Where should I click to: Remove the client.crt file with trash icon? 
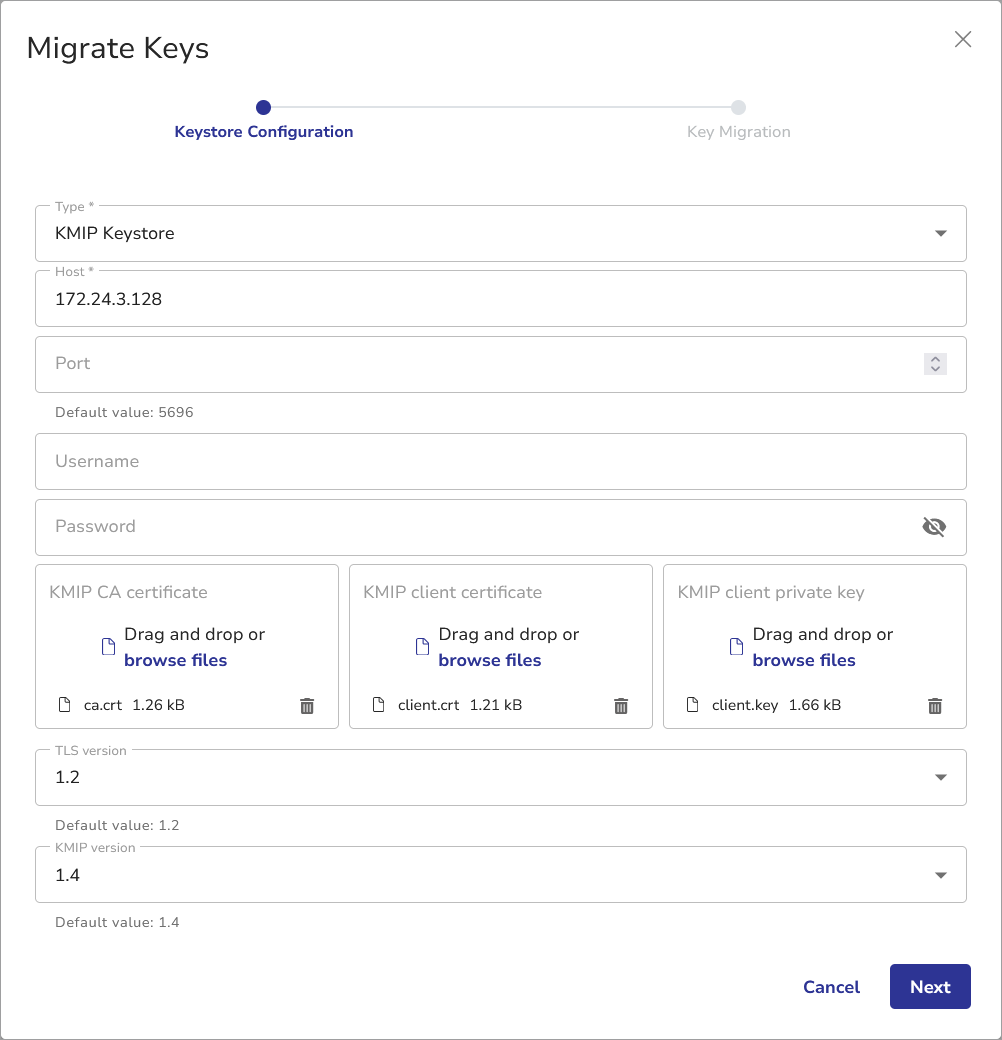pos(621,706)
